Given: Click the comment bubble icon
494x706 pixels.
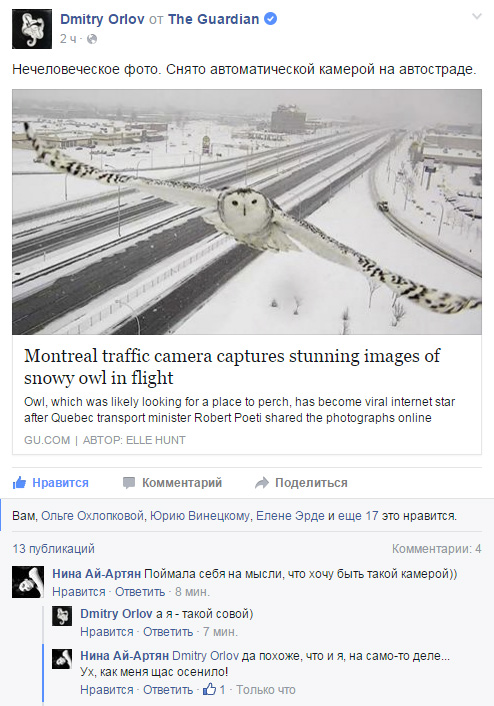Looking at the screenshot, I should point(129,483).
